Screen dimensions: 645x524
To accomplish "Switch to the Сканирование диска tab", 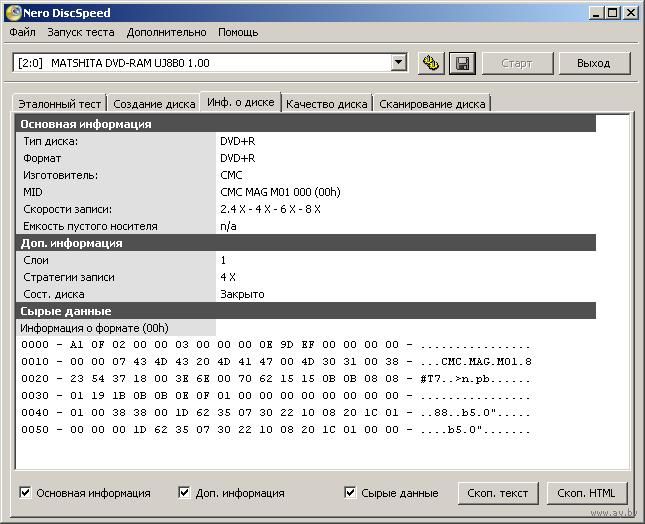I will point(432,104).
